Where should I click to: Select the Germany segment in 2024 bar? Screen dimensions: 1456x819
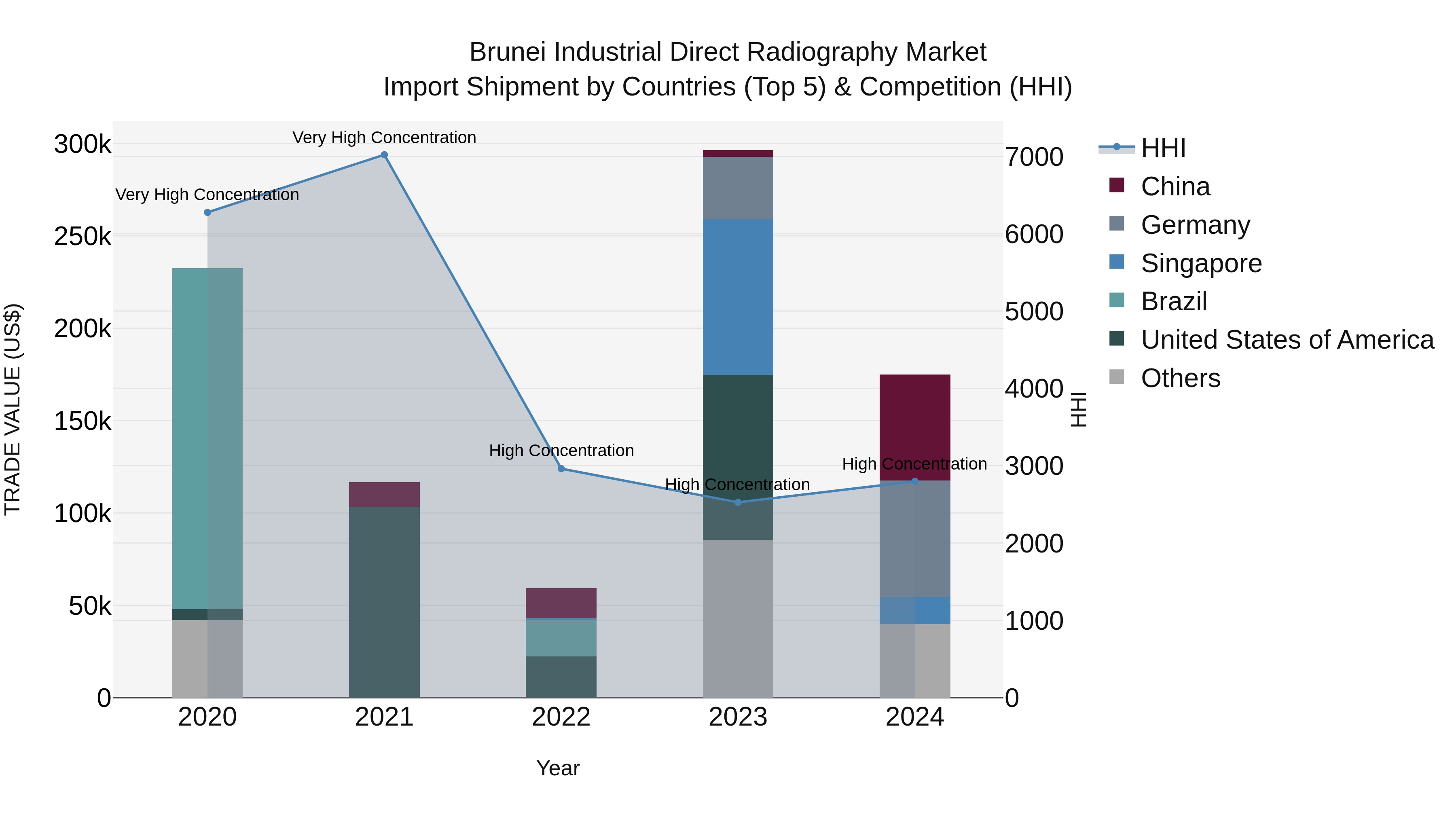(x=915, y=539)
